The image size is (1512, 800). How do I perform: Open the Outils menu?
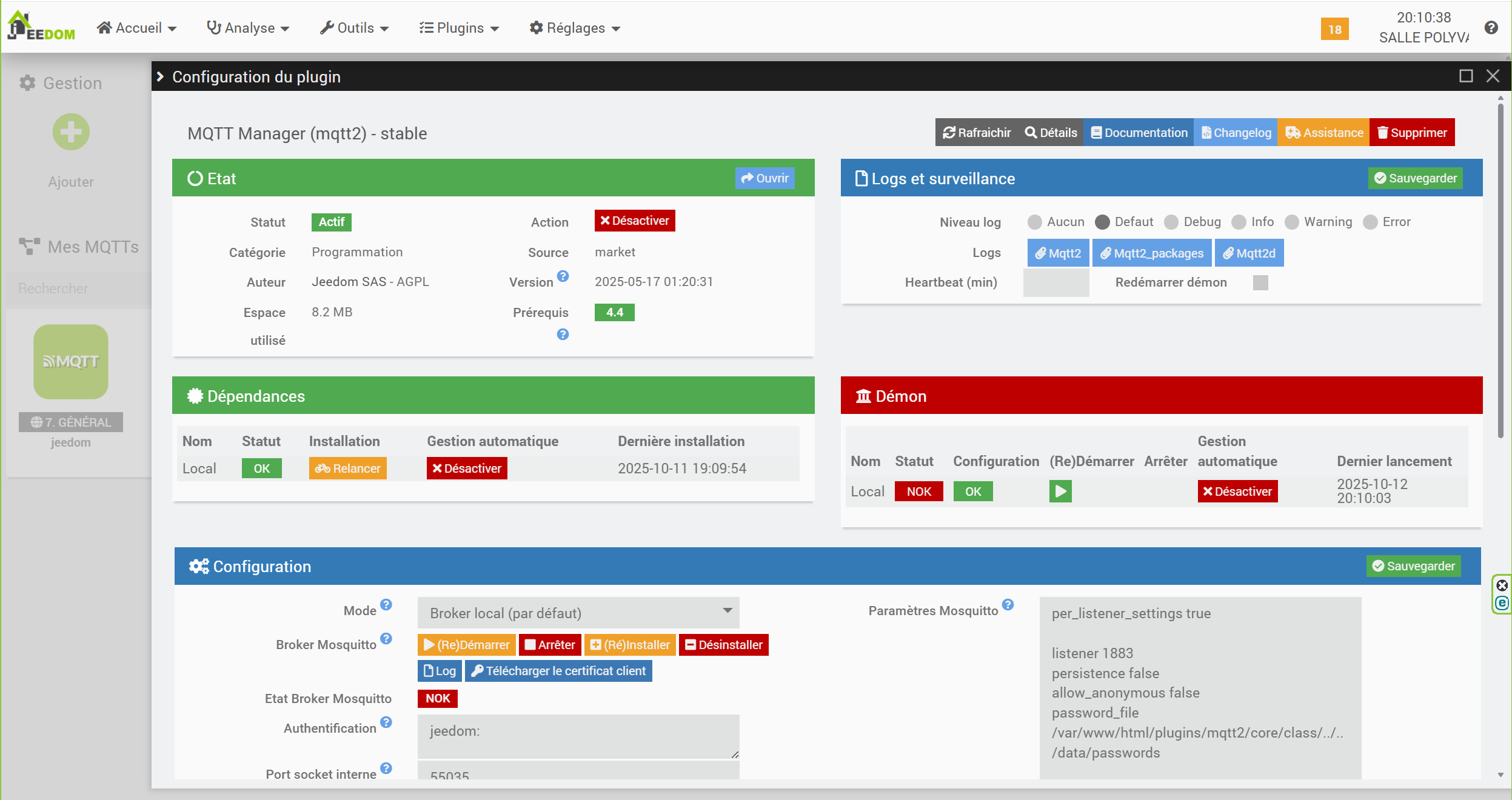coord(354,28)
